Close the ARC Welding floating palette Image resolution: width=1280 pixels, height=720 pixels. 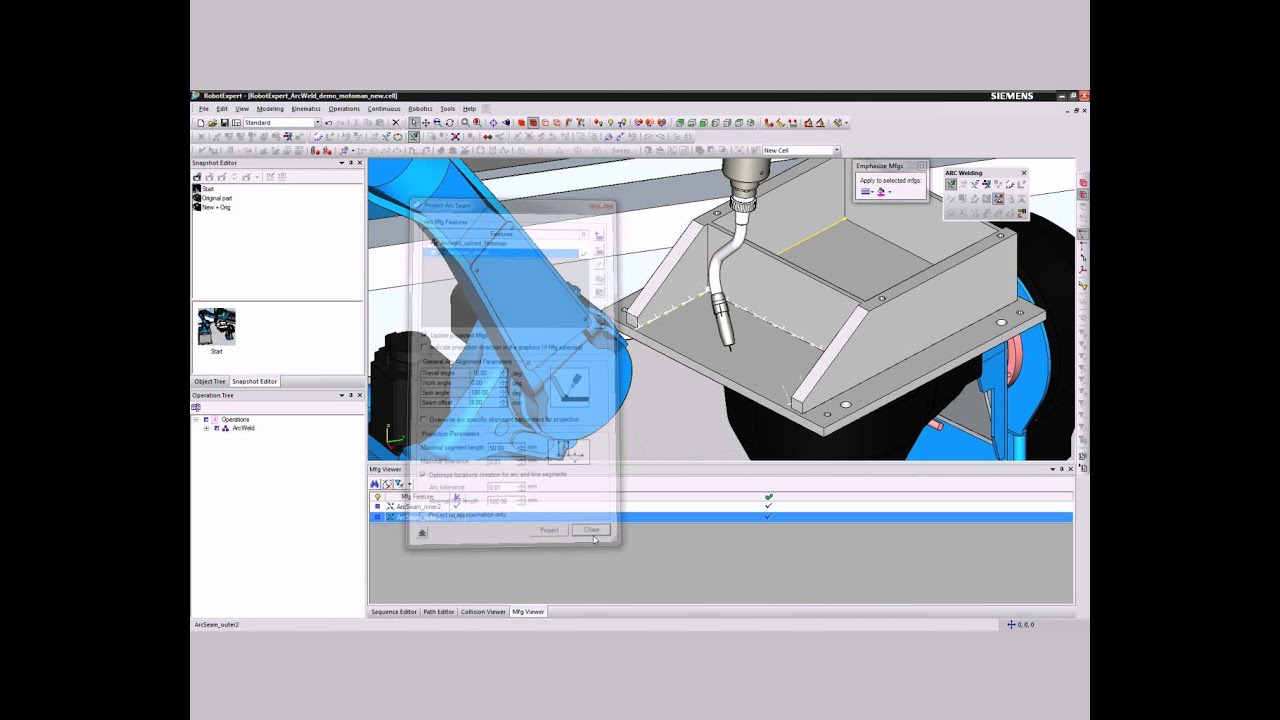[1024, 173]
